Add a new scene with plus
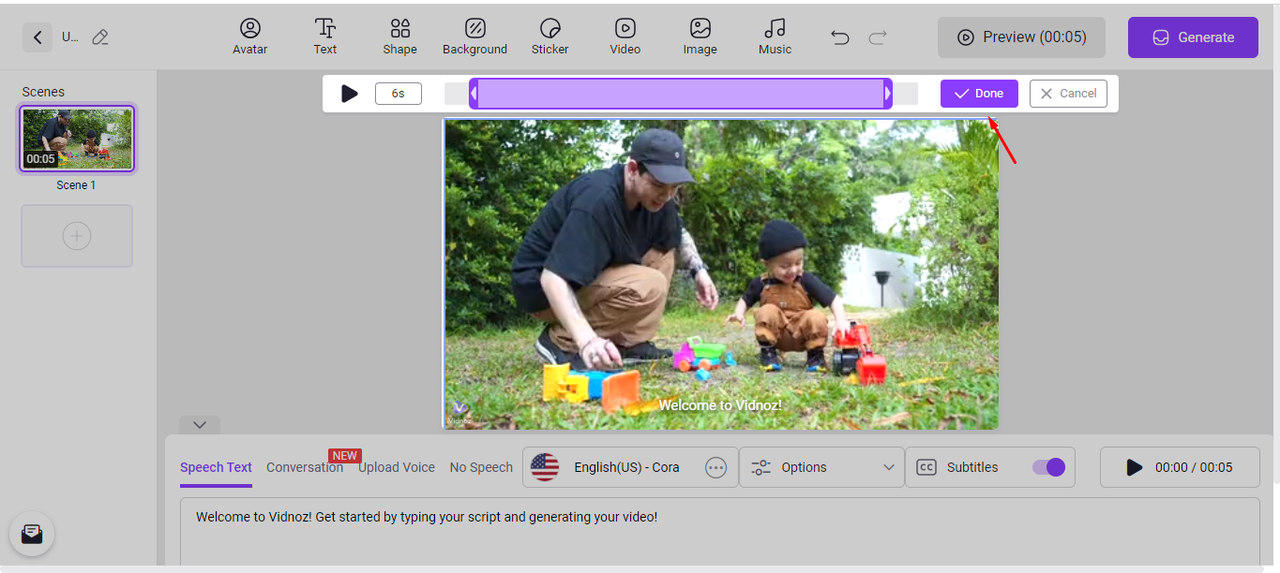The width and height of the screenshot is (1280, 573). (x=77, y=236)
